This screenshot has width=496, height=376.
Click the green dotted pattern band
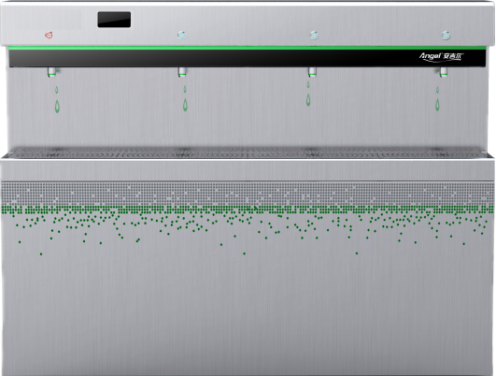247,210
